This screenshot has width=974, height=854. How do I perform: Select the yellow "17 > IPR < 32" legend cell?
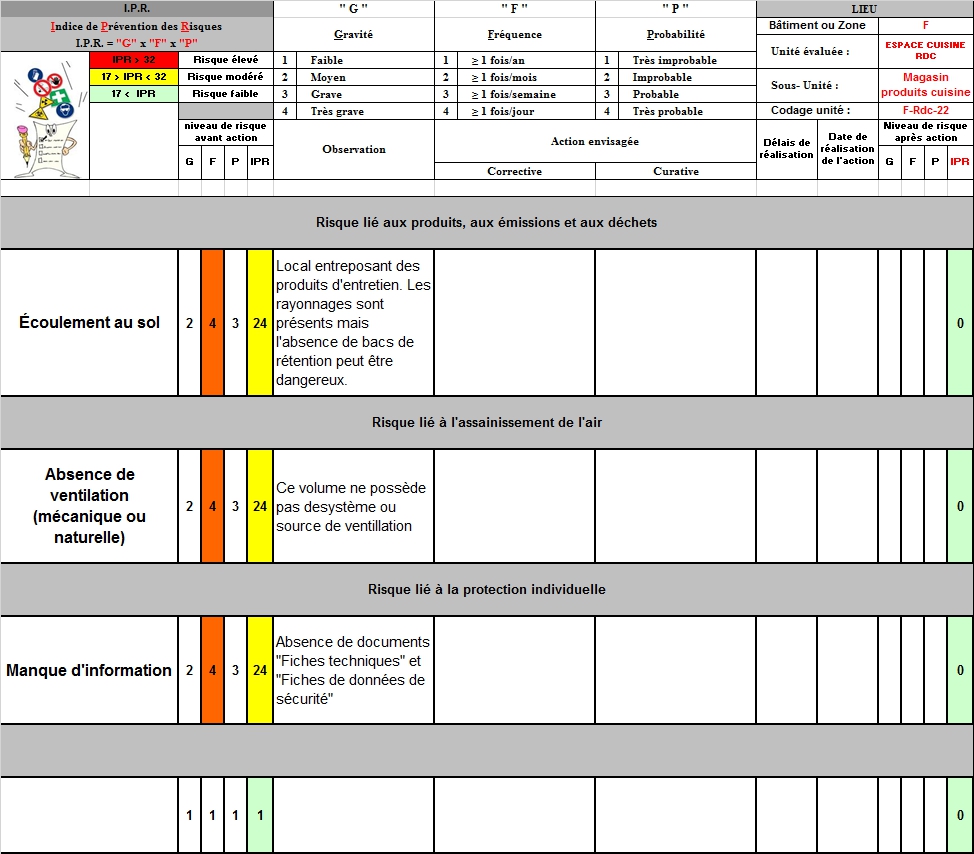134,77
